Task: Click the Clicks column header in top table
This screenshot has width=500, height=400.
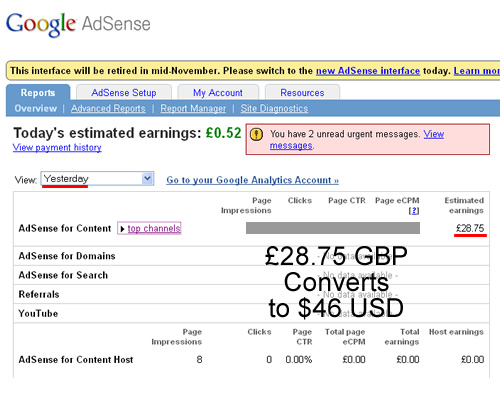Action: 300,201
